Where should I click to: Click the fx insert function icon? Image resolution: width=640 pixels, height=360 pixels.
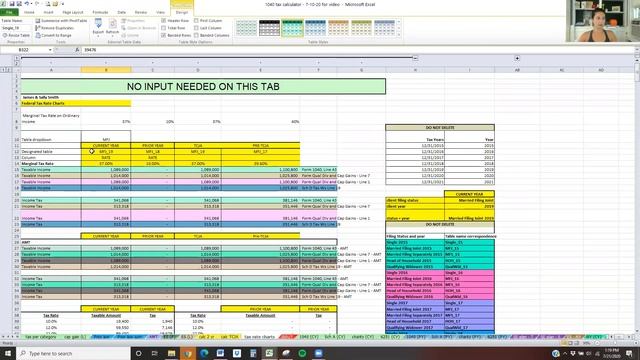(77, 50)
